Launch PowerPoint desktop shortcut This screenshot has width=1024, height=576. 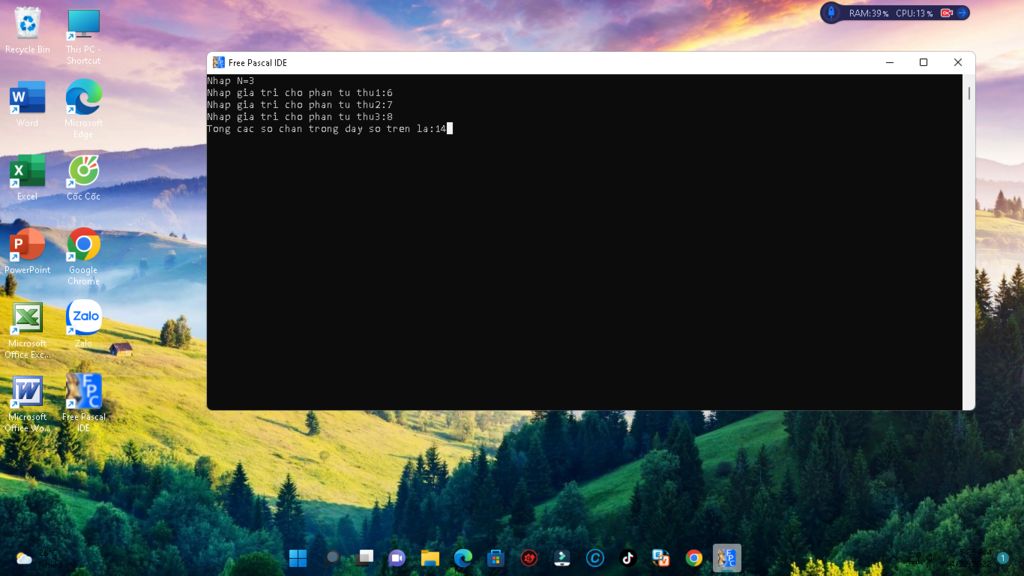point(27,251)
